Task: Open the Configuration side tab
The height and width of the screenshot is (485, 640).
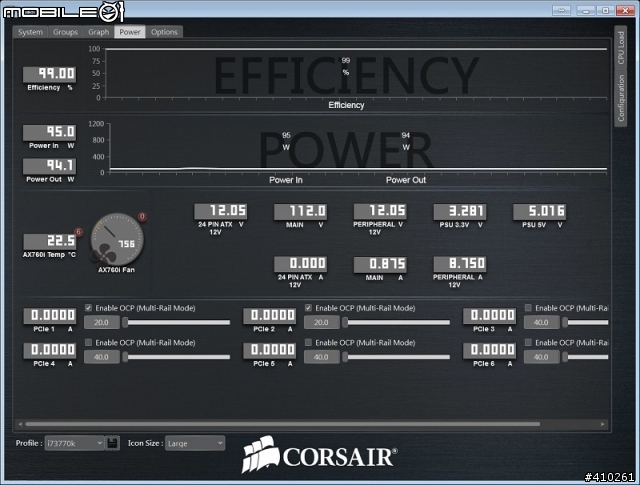Action: (620, 98)
